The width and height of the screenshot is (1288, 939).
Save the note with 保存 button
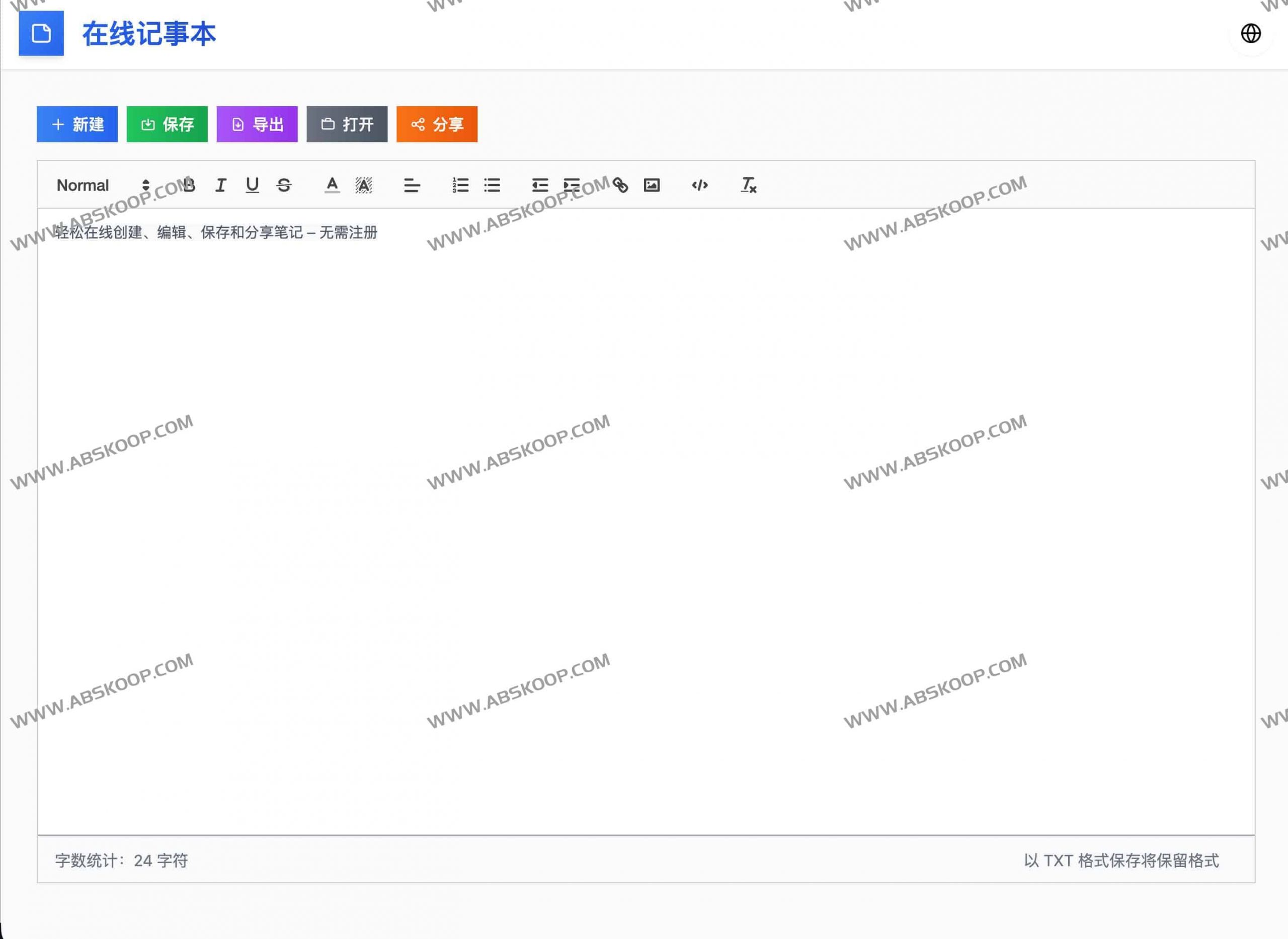[x=167, y=124]
